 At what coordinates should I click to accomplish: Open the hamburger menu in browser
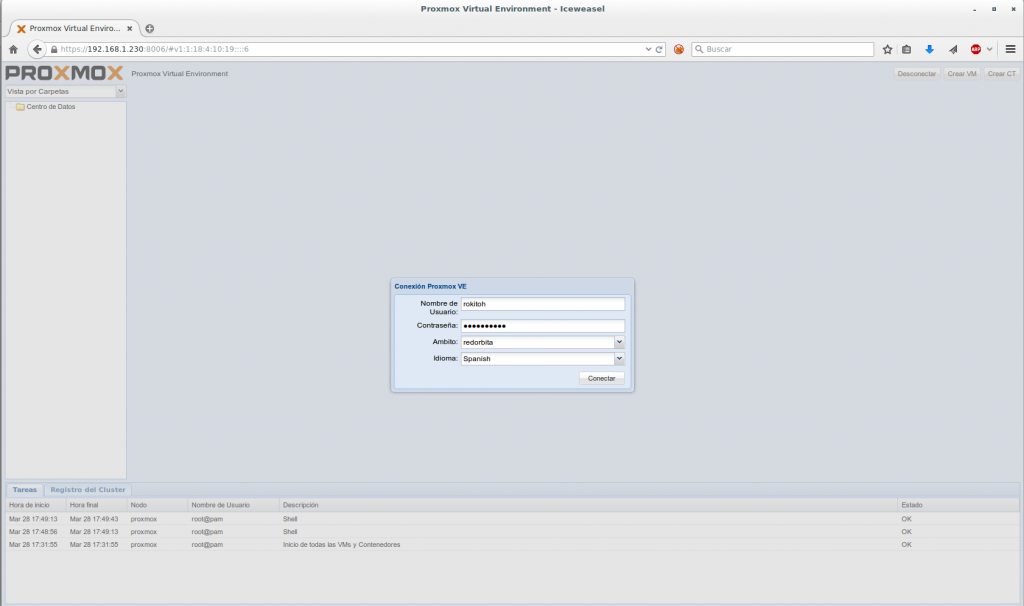point(1010,49)
